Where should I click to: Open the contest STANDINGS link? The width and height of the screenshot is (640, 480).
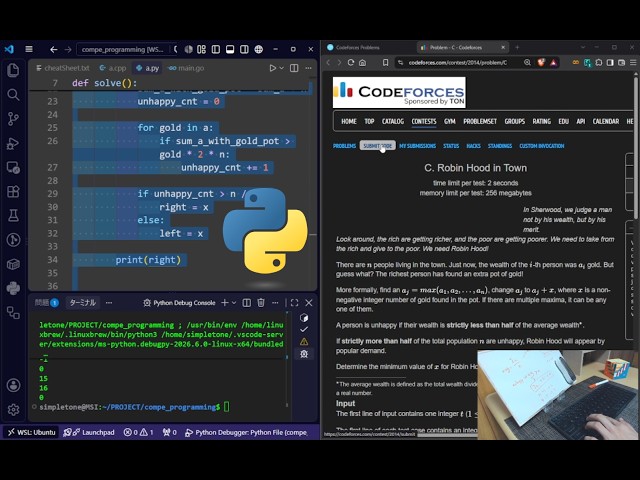pos(500,146)
